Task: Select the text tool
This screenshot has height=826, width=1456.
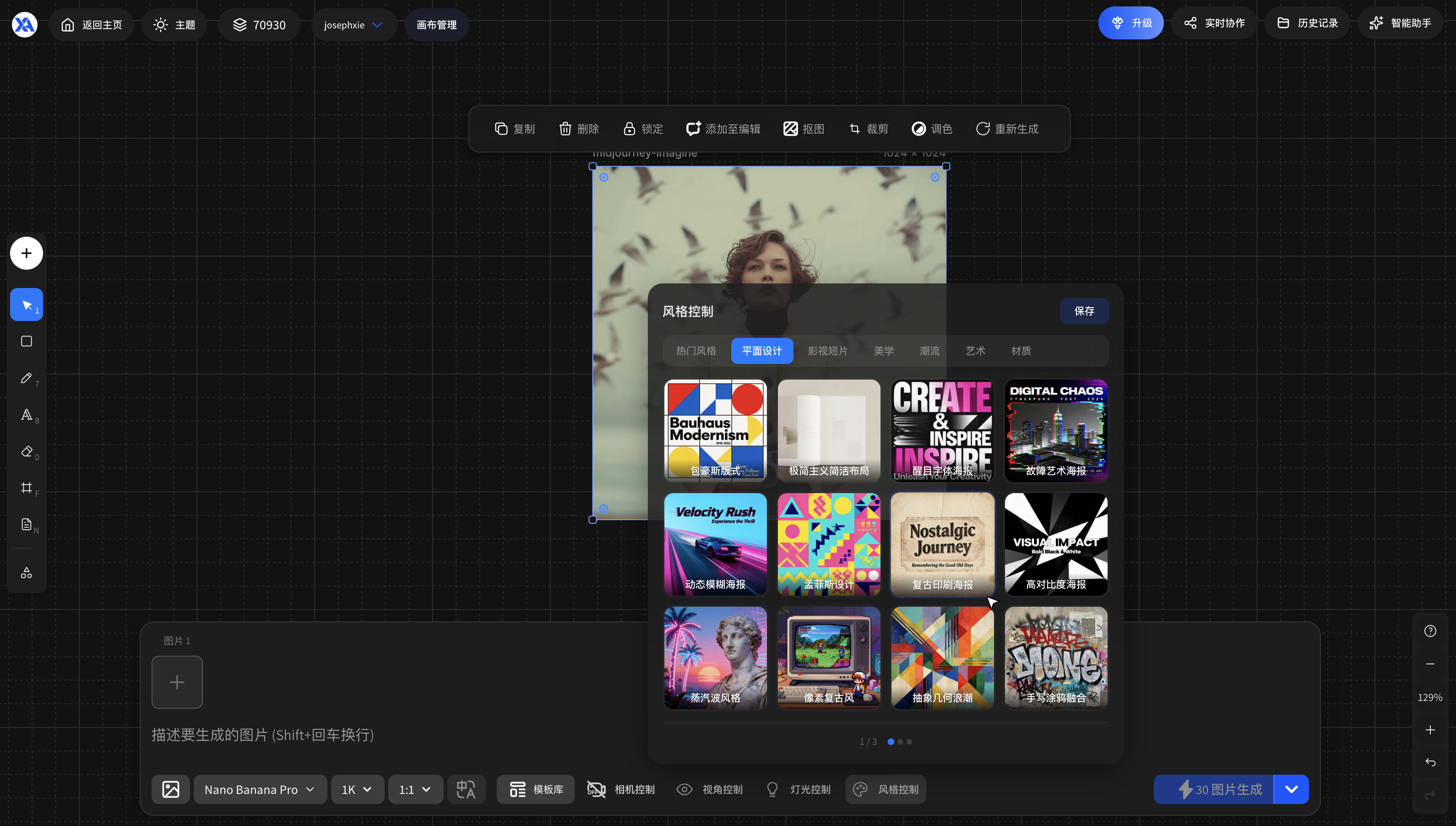Action: pyautogui.click(x=26, y=415)
